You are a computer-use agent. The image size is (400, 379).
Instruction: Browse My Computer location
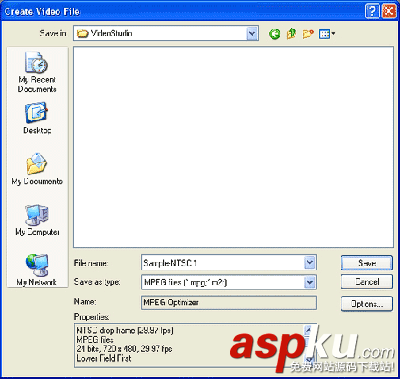point(37,220)
